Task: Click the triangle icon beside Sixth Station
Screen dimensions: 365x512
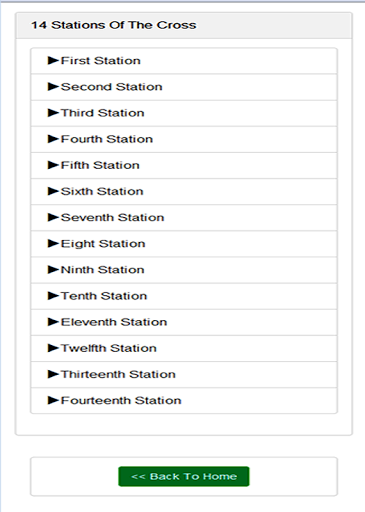Action: point(53,191)
